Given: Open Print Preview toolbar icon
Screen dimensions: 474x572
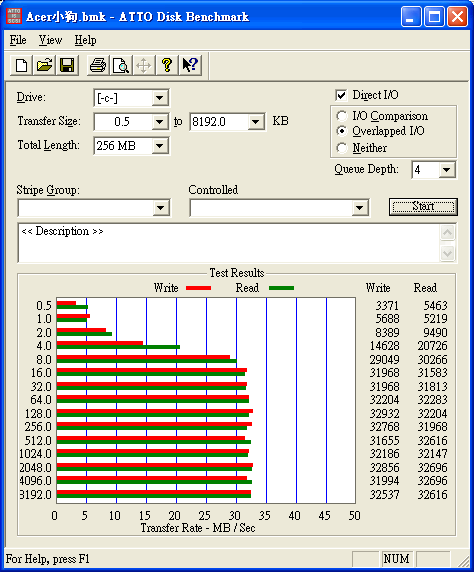Looking at the screenshot, I should coord(121,66).
